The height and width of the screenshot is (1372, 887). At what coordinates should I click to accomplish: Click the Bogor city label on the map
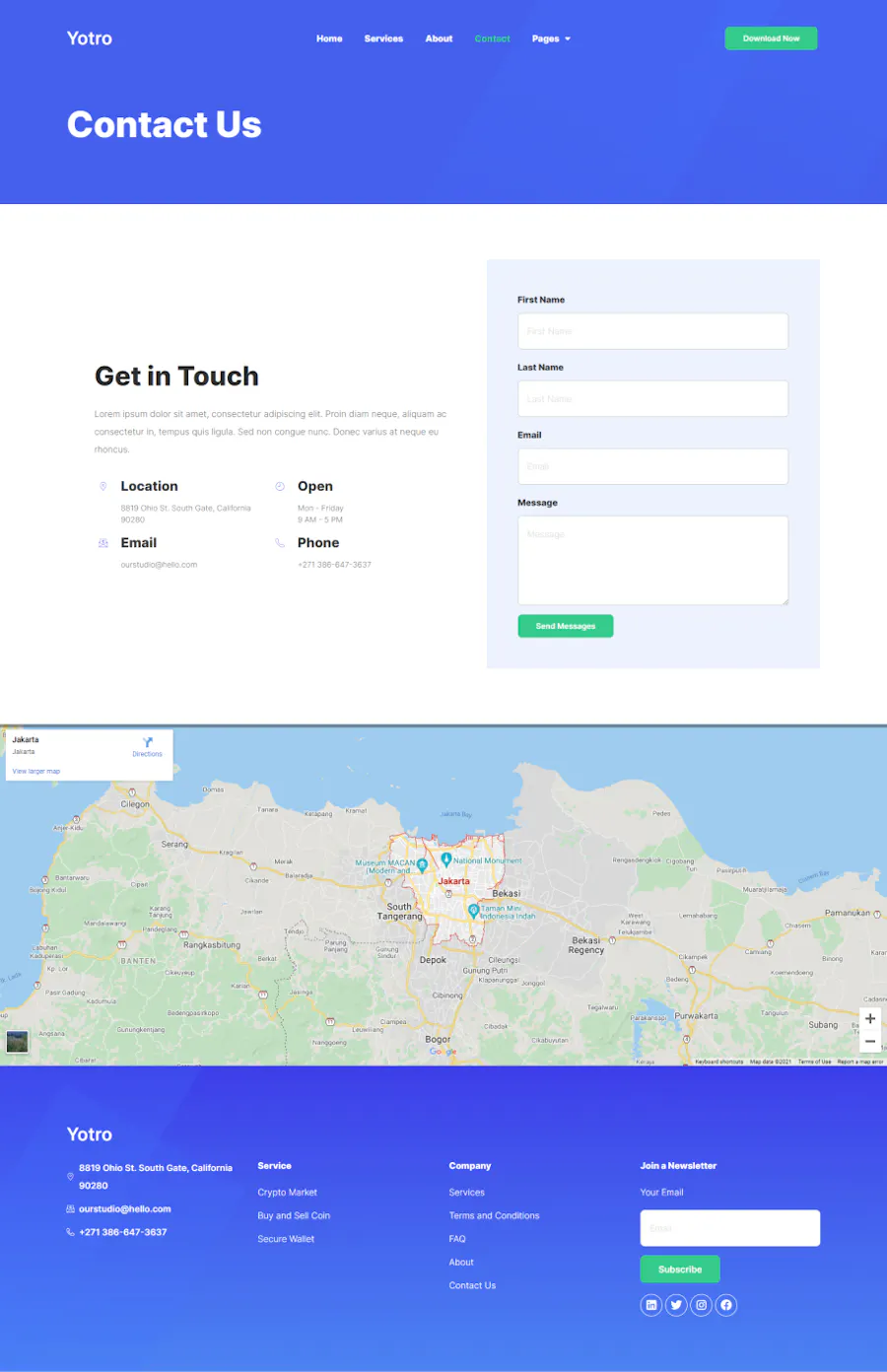coord(438,1039)
